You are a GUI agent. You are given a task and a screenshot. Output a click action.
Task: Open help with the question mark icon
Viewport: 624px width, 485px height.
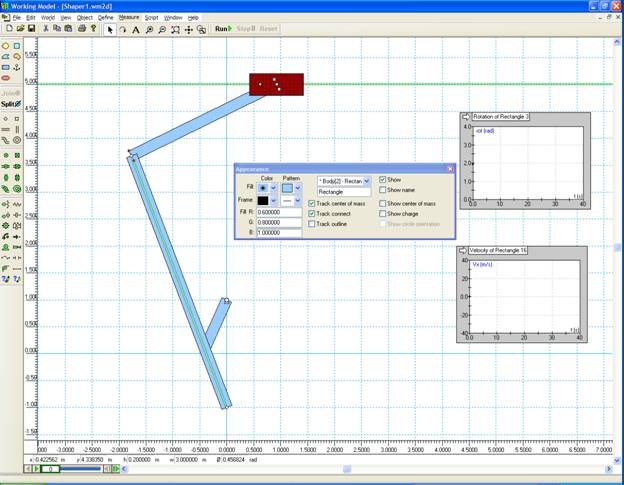pyautogui.click(x=94, y=29)
